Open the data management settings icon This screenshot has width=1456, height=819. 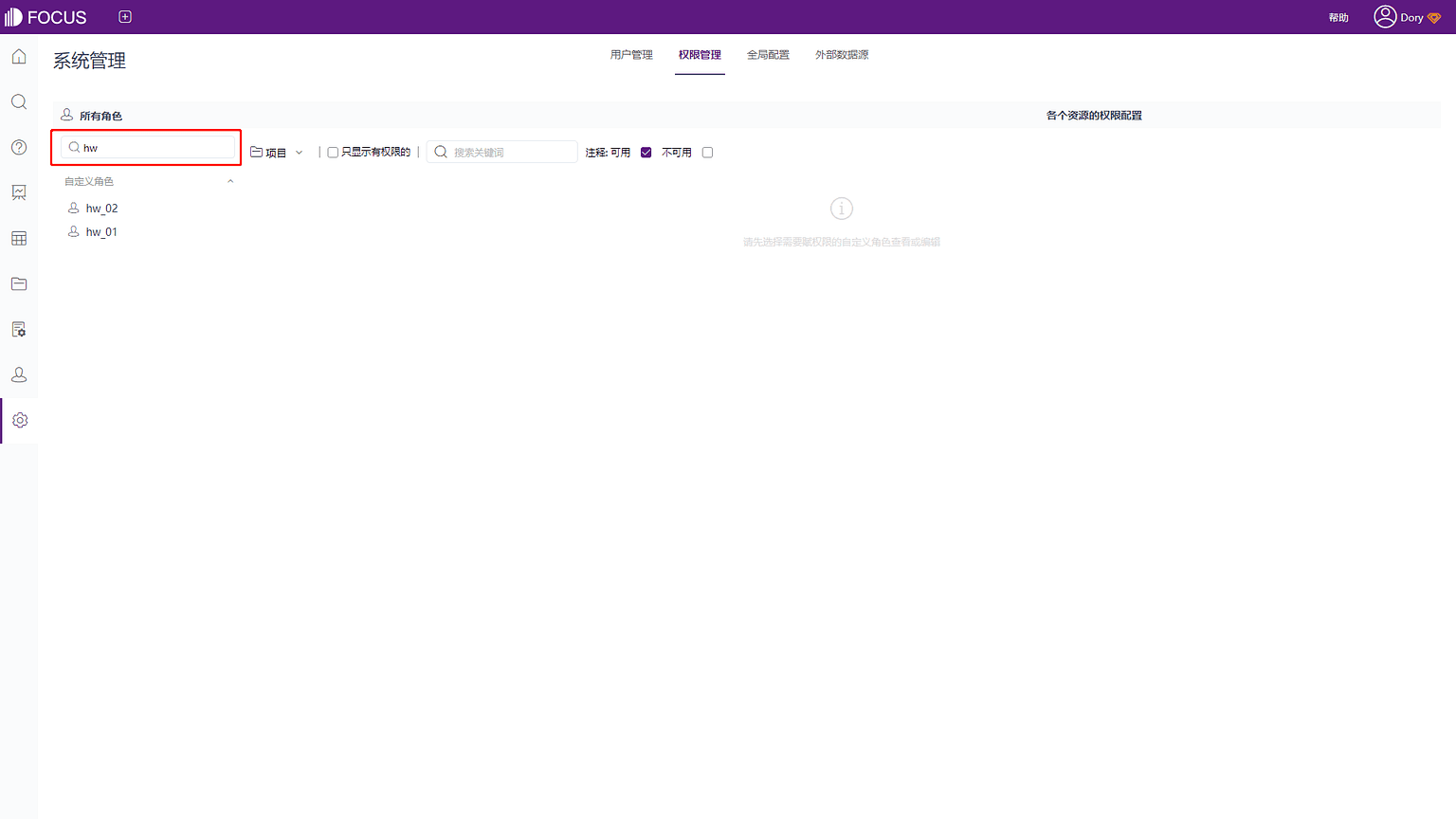[x=19, y=329]
